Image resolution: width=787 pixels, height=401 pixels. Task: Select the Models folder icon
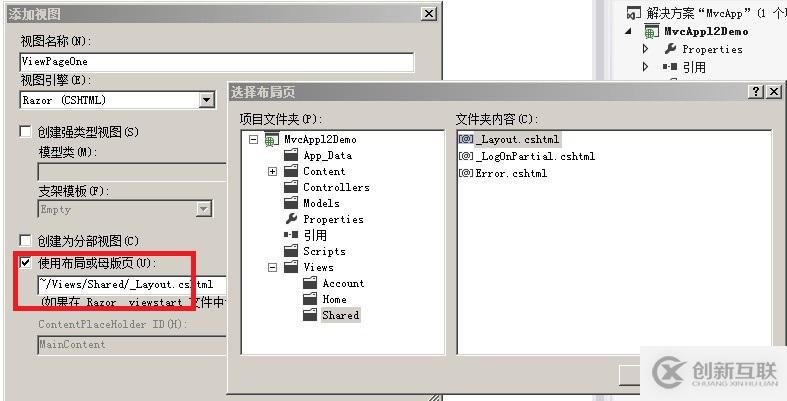[x=291, y=203]
